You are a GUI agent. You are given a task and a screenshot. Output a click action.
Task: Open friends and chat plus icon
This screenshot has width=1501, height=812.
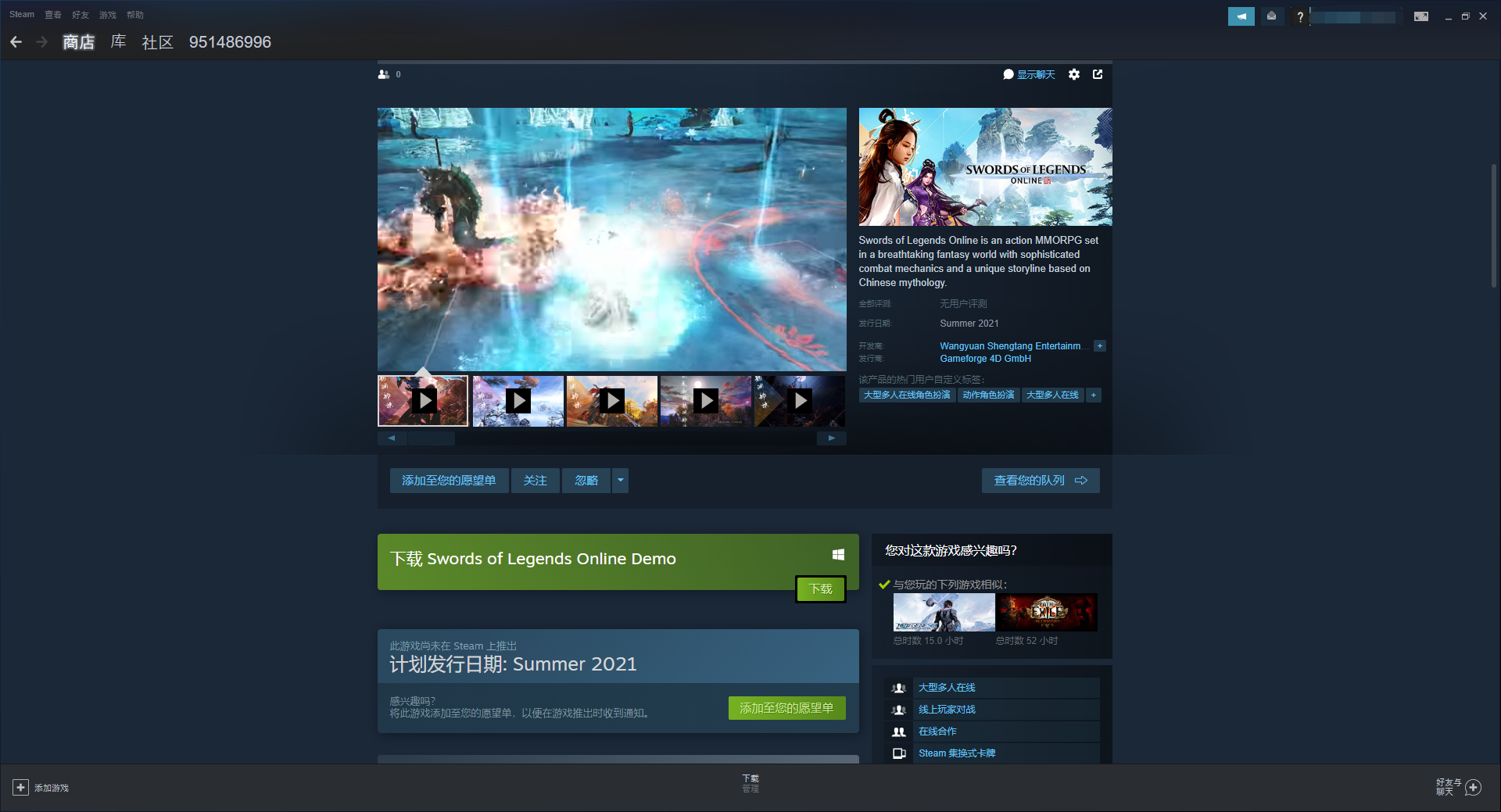[x=1474, y=787]
